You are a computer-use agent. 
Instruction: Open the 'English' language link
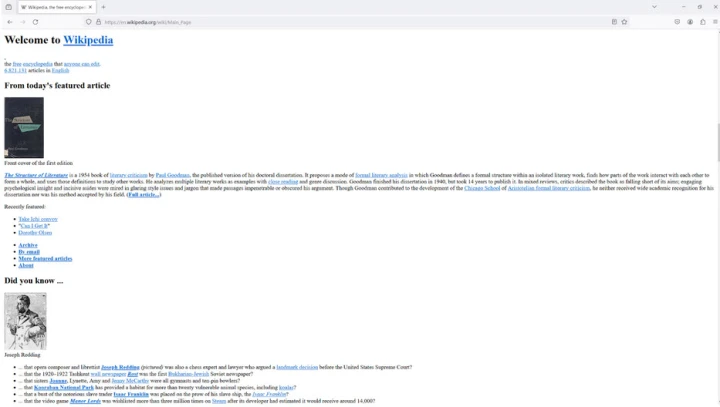tap(60, 70)
